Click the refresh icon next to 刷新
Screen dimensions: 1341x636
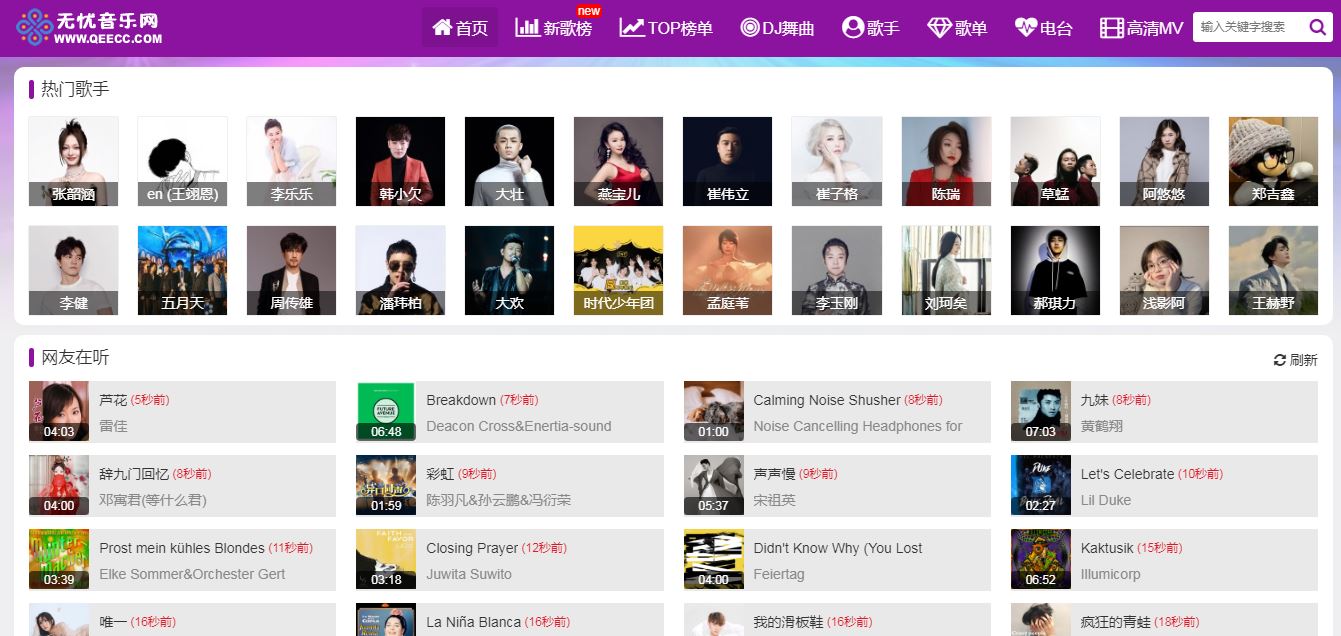[x=1279, y=360]
